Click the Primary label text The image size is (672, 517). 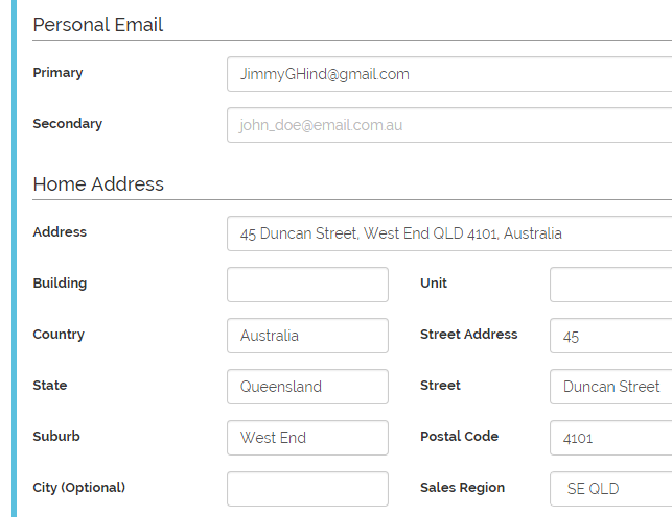coord(58,73)
